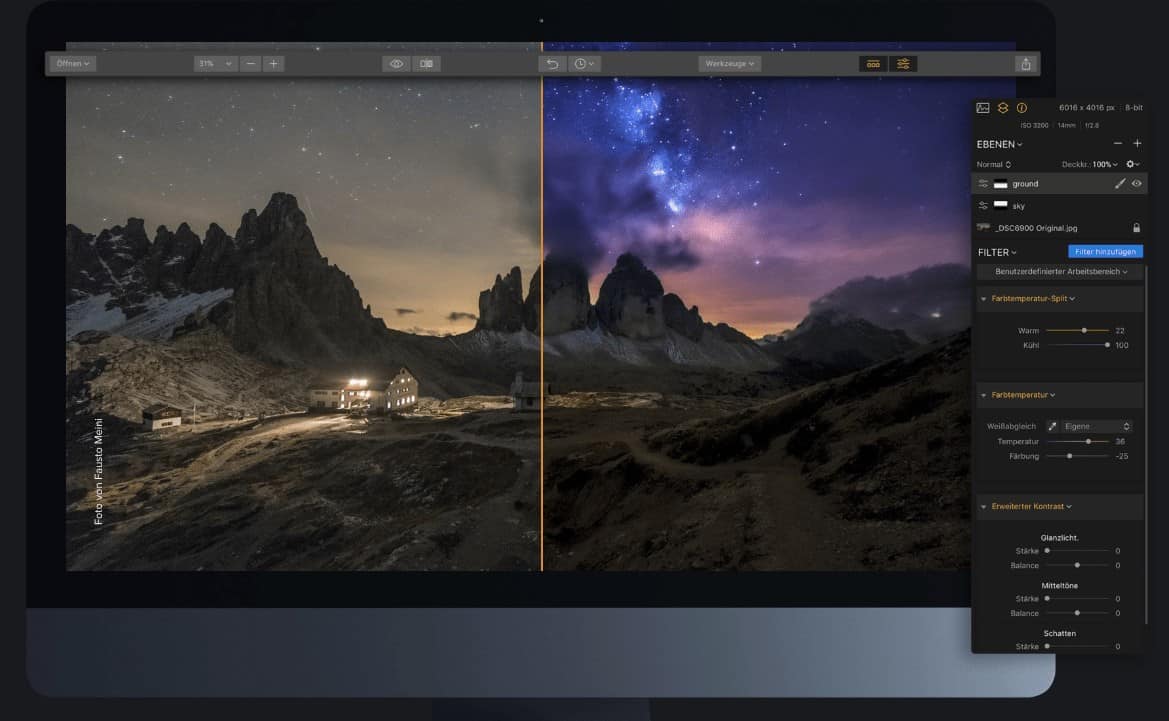Add a new layer with plus icon
The width and height of the screenshot is (1169, 721).
(1137, 144)
